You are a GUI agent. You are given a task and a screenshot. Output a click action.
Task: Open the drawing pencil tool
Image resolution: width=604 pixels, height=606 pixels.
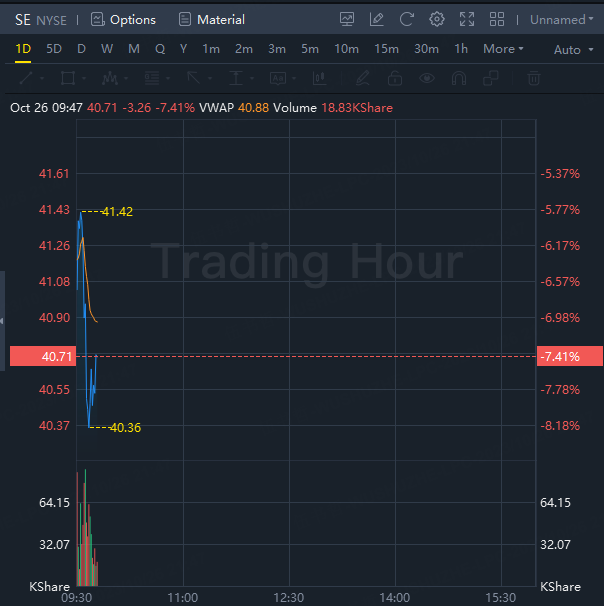[377, 19]
